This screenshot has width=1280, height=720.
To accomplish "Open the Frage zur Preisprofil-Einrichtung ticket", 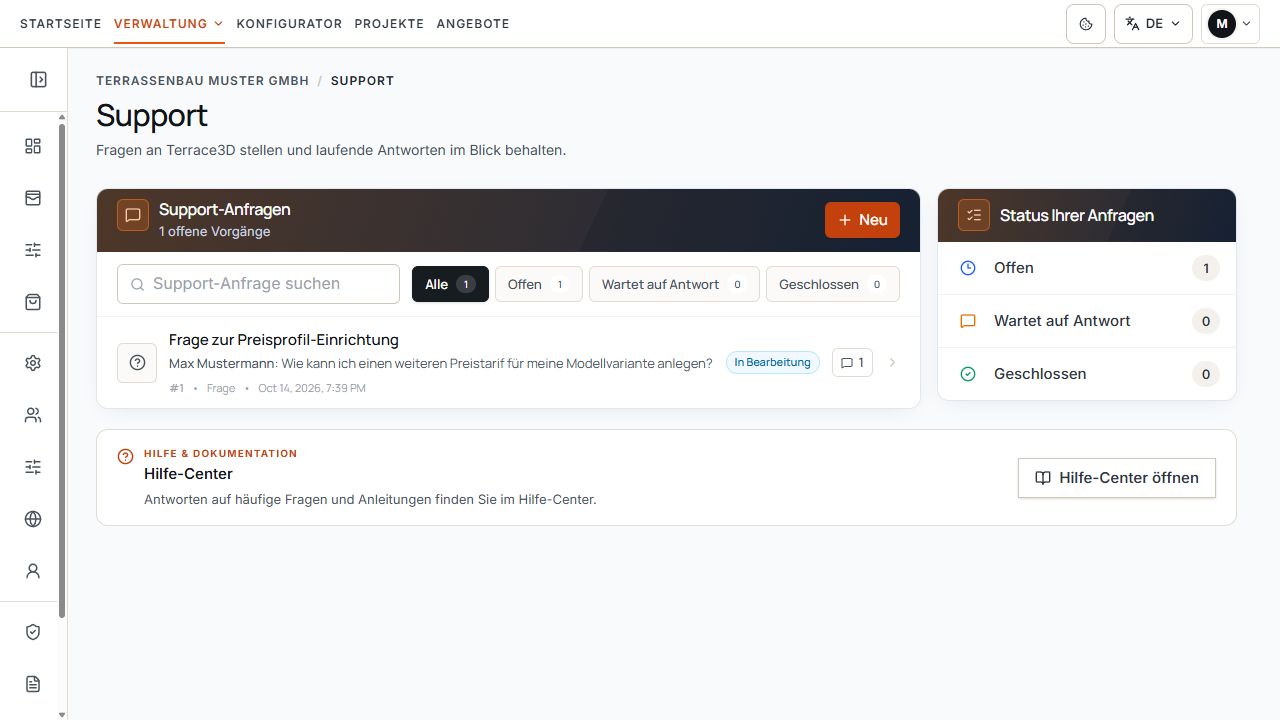I will click(508, 363).
